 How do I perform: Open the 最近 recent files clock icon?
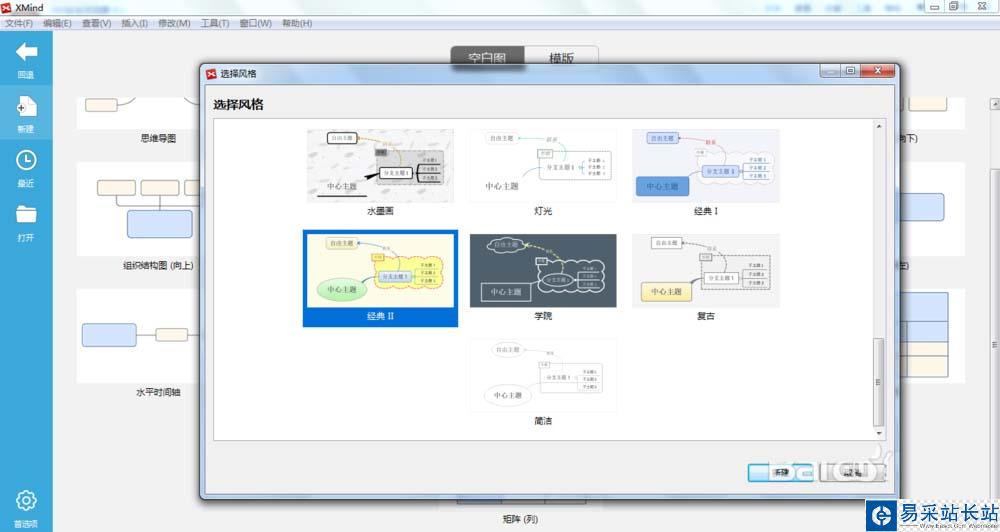26,160
